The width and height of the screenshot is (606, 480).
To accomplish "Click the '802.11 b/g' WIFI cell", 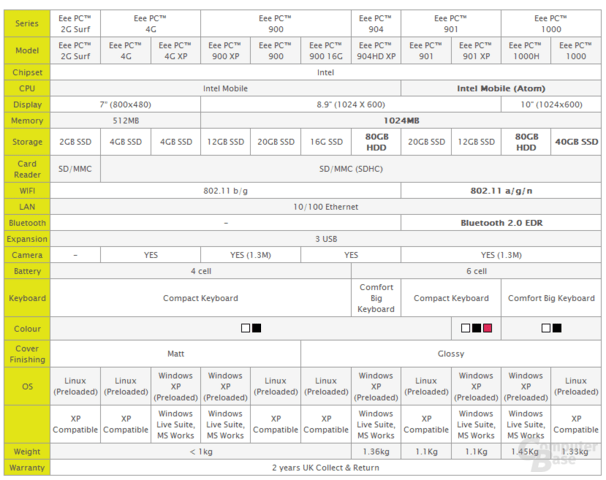I will 225,191.
